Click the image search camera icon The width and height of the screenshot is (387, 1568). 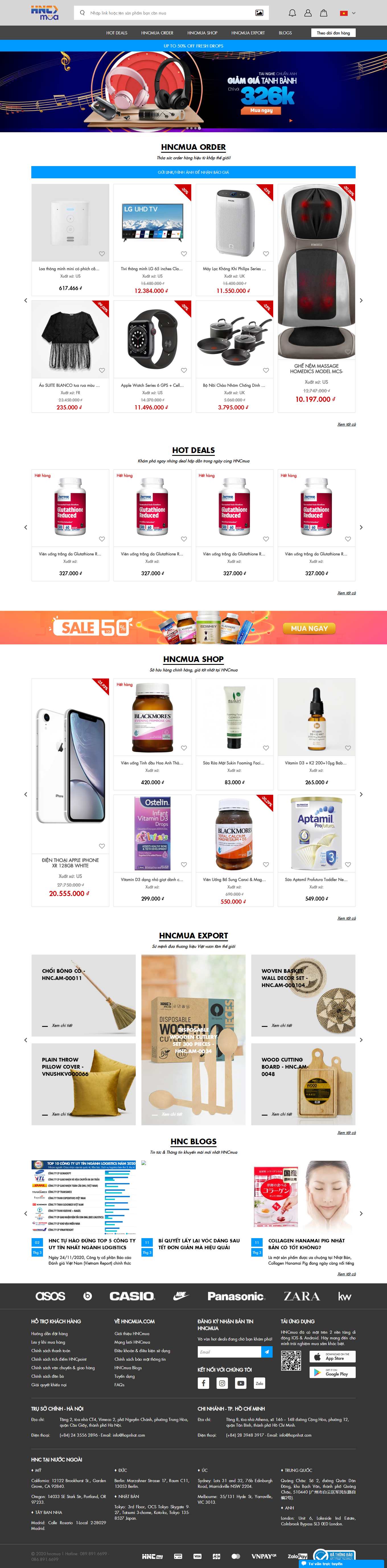coord(259,13)
